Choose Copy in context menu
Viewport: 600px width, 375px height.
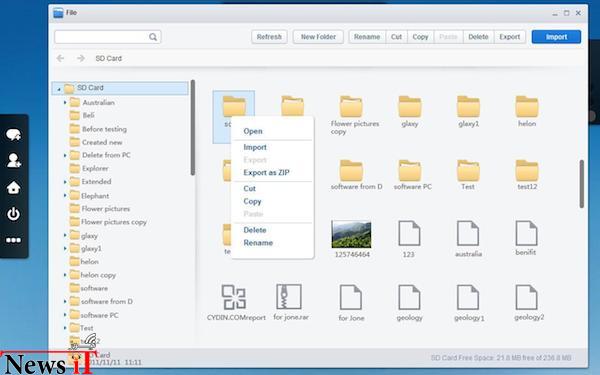(x=252, y=201)
